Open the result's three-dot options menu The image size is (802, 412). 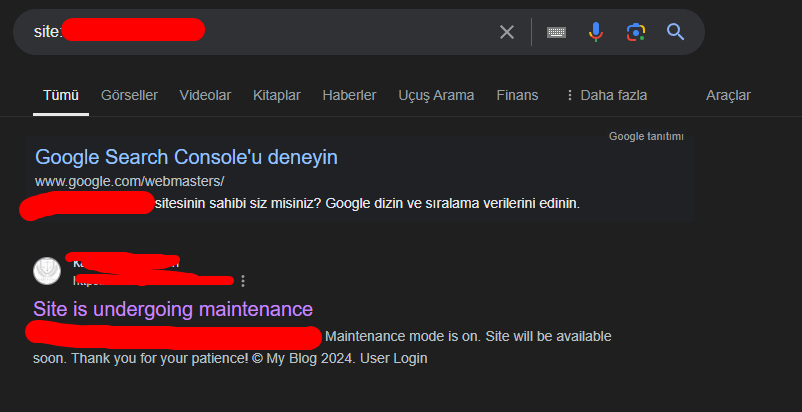pos(243,281)
